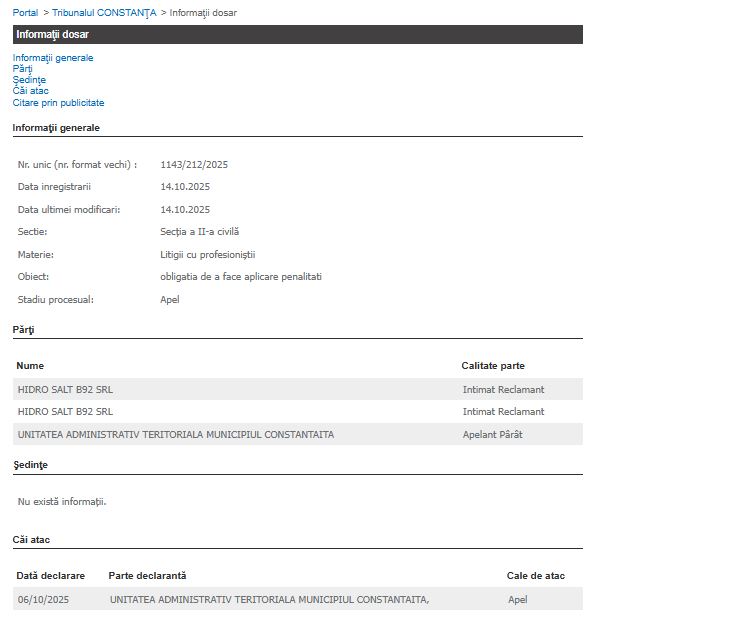Click the Calitate parte column header

tap(492, 366)
